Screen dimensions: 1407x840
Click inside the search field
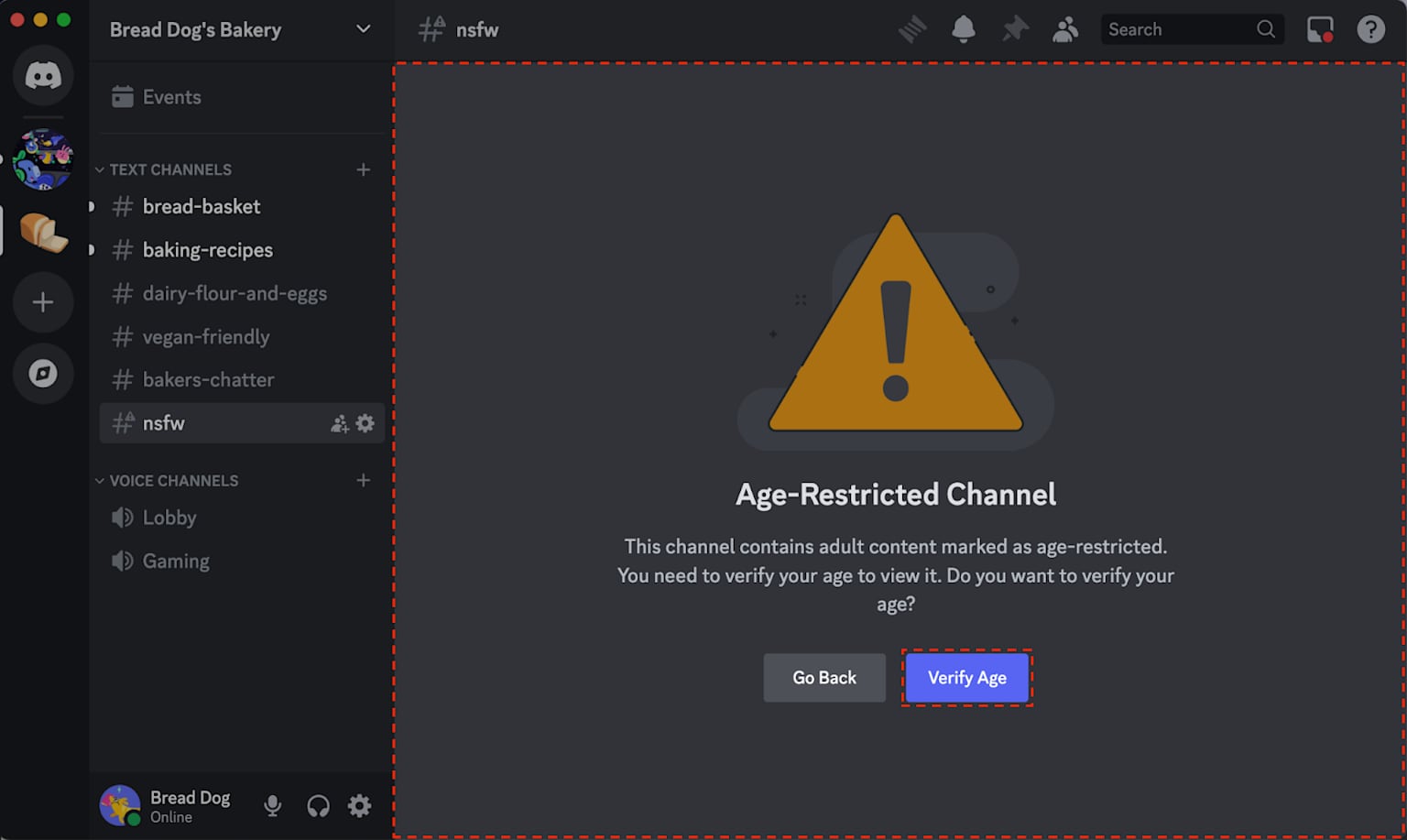(1182, 28)
